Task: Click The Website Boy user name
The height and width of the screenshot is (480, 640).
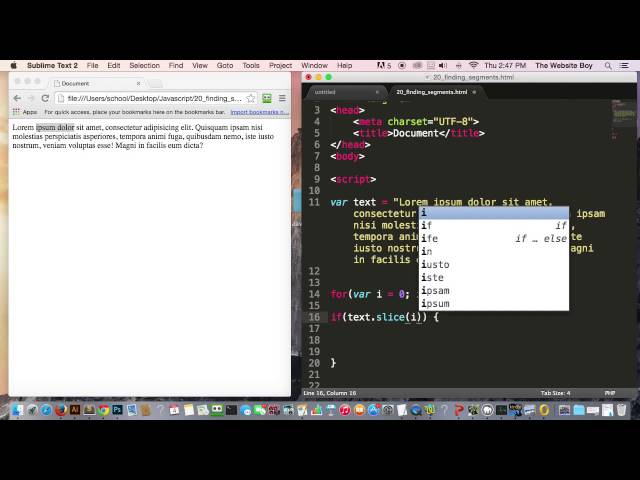Action: click(564, 65)
